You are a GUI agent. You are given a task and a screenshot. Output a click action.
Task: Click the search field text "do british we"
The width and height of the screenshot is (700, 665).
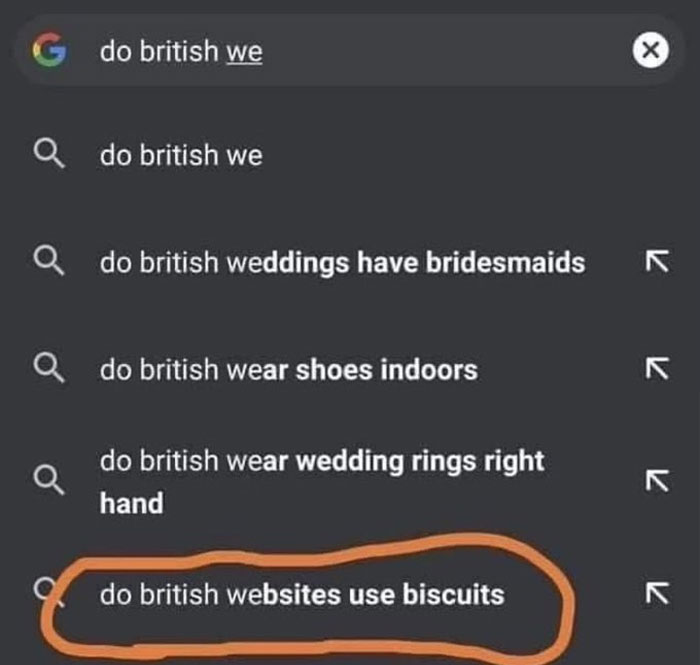point(181,52)
